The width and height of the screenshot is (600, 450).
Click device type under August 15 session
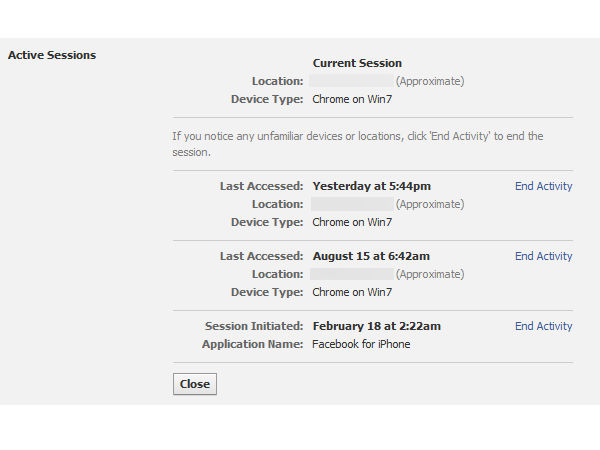click(352, 292)
